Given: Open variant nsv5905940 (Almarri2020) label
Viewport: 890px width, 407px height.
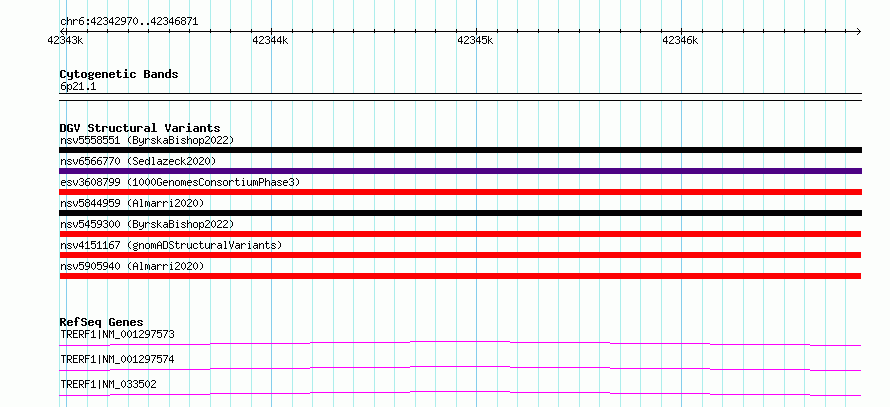Looking at the screenshot, I should pos(132,266).
